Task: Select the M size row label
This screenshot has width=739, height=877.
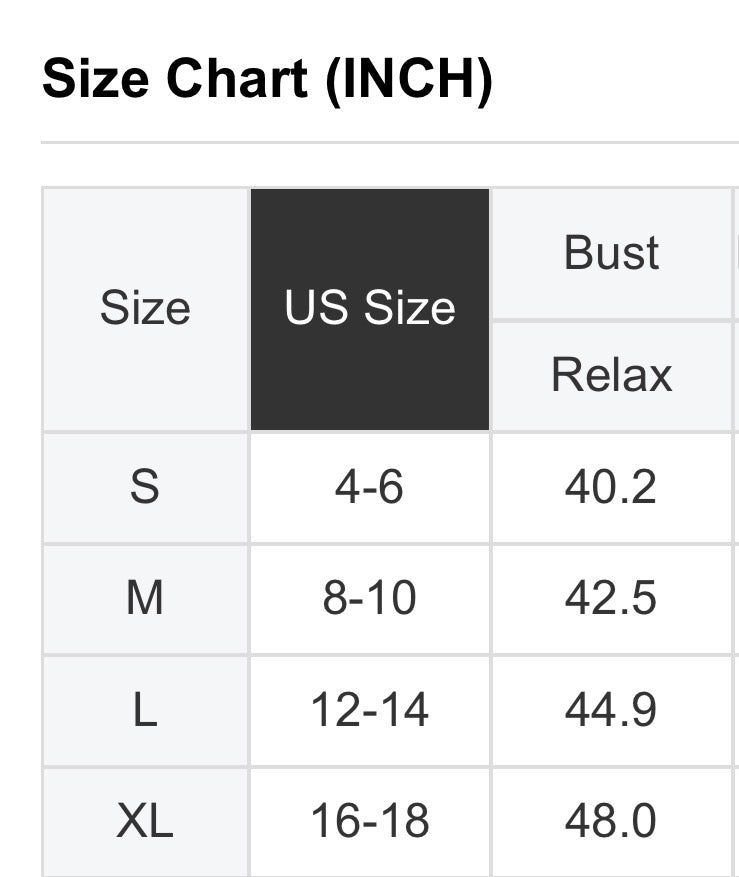Action: [x=145, y=599]
